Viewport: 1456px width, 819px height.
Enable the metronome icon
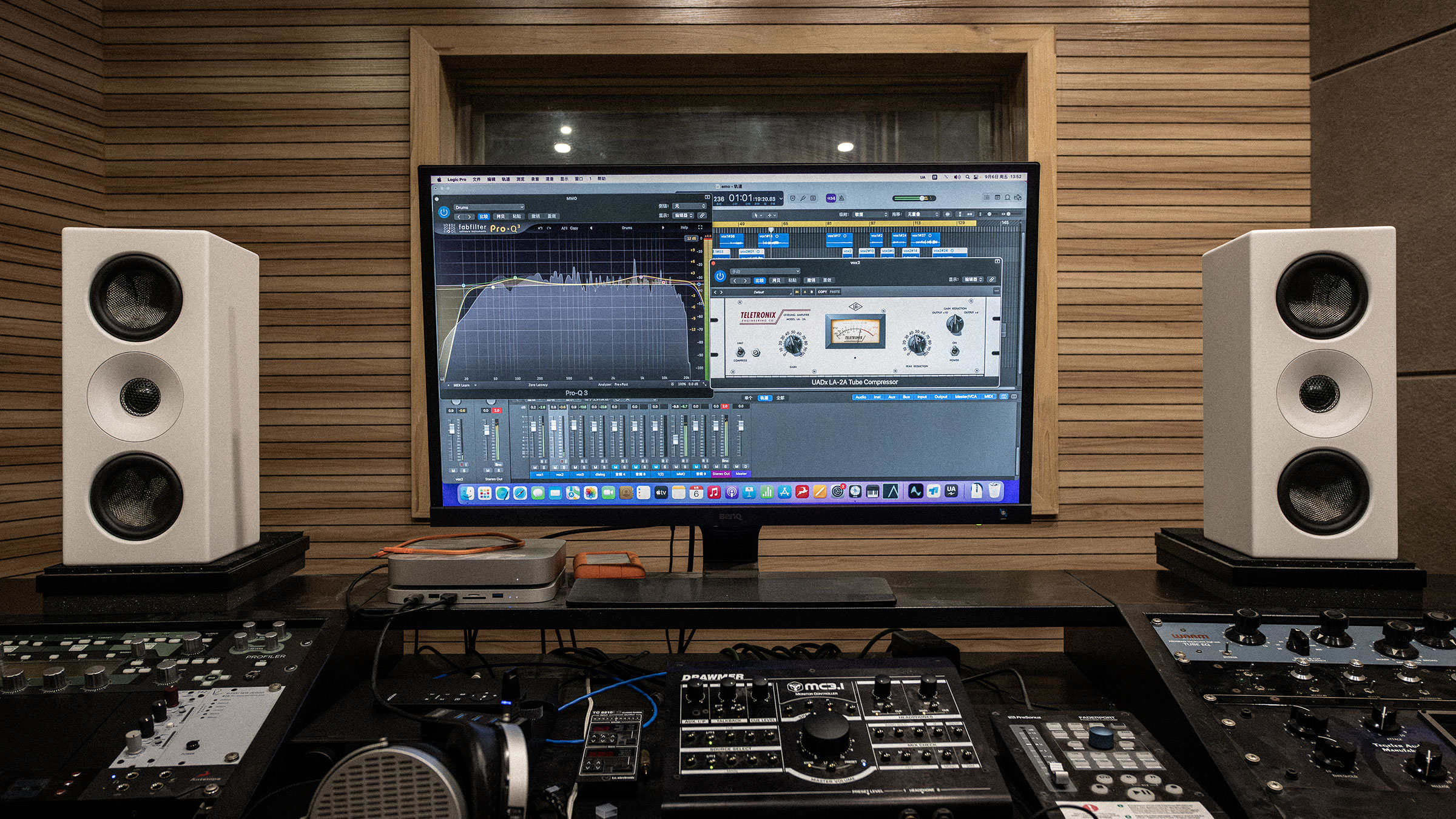pyautogui.click(x=841, y=198)
